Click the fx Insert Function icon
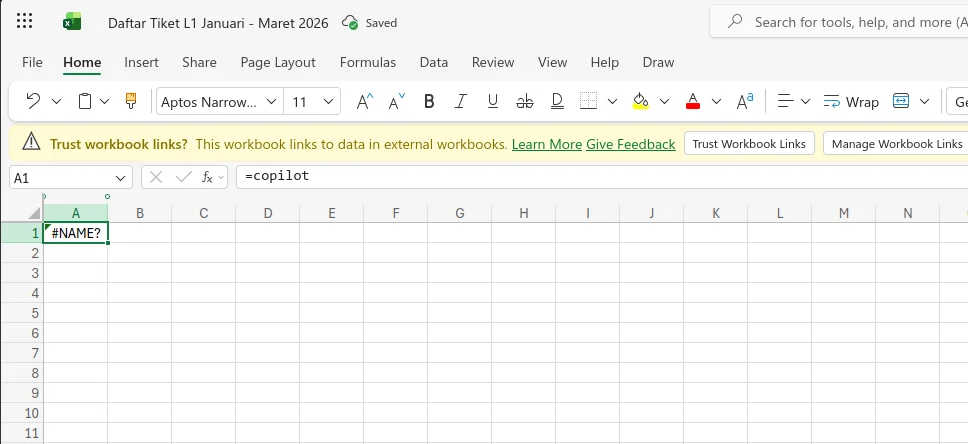This screenshot has width=968, height=444. (x=207, y=178)
